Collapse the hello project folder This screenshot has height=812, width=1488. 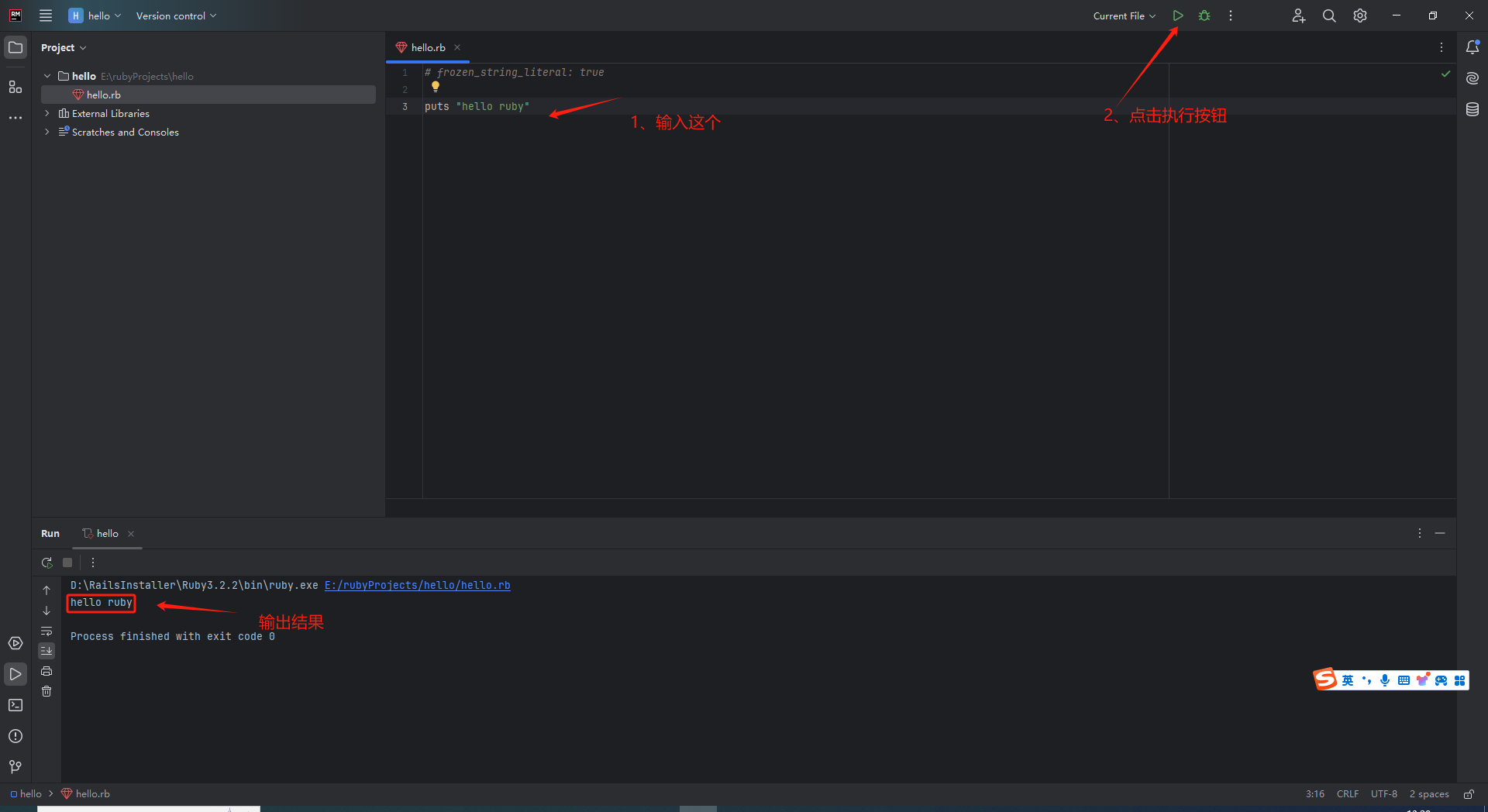point(47,76)
